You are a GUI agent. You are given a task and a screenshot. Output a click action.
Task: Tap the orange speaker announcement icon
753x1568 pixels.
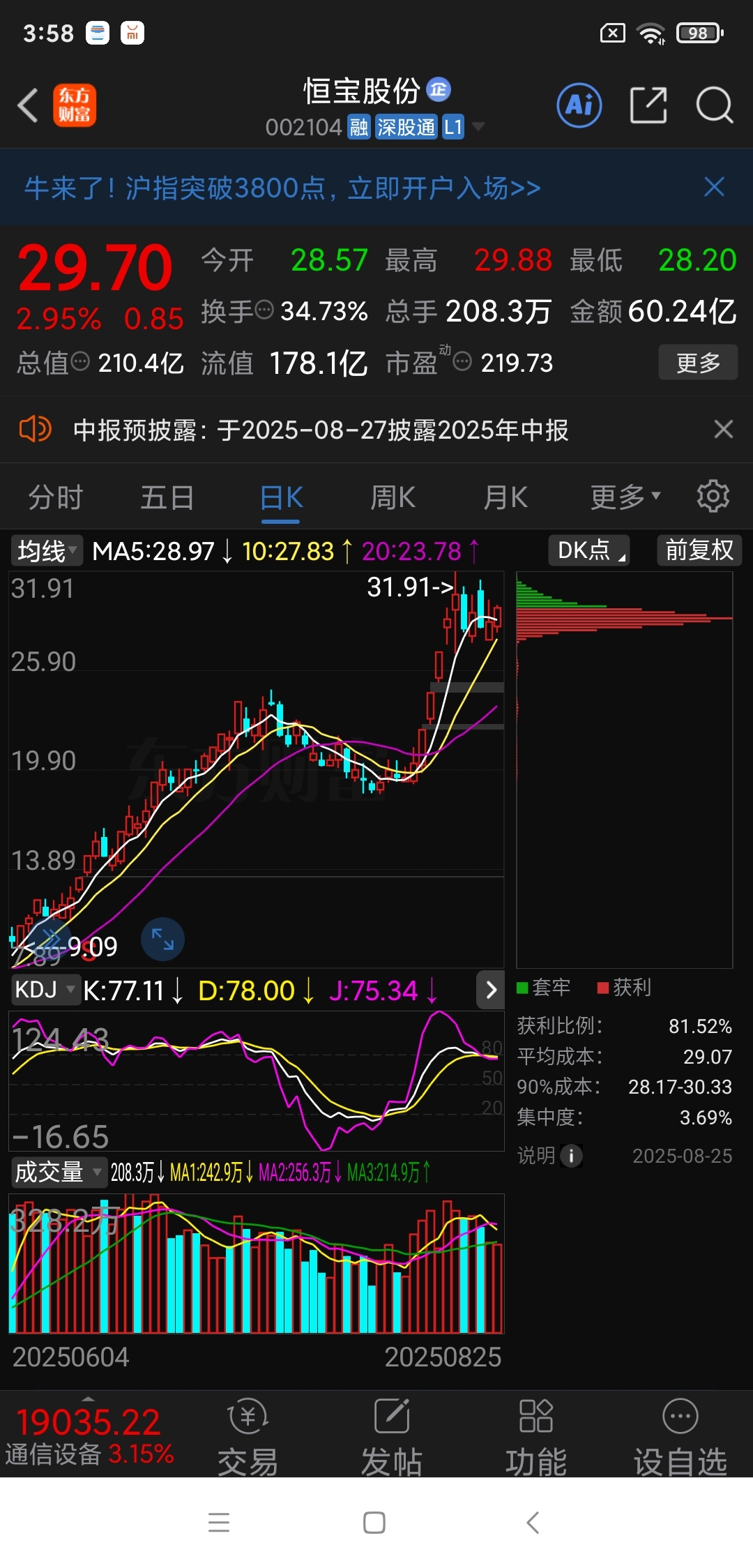(35, 429)
